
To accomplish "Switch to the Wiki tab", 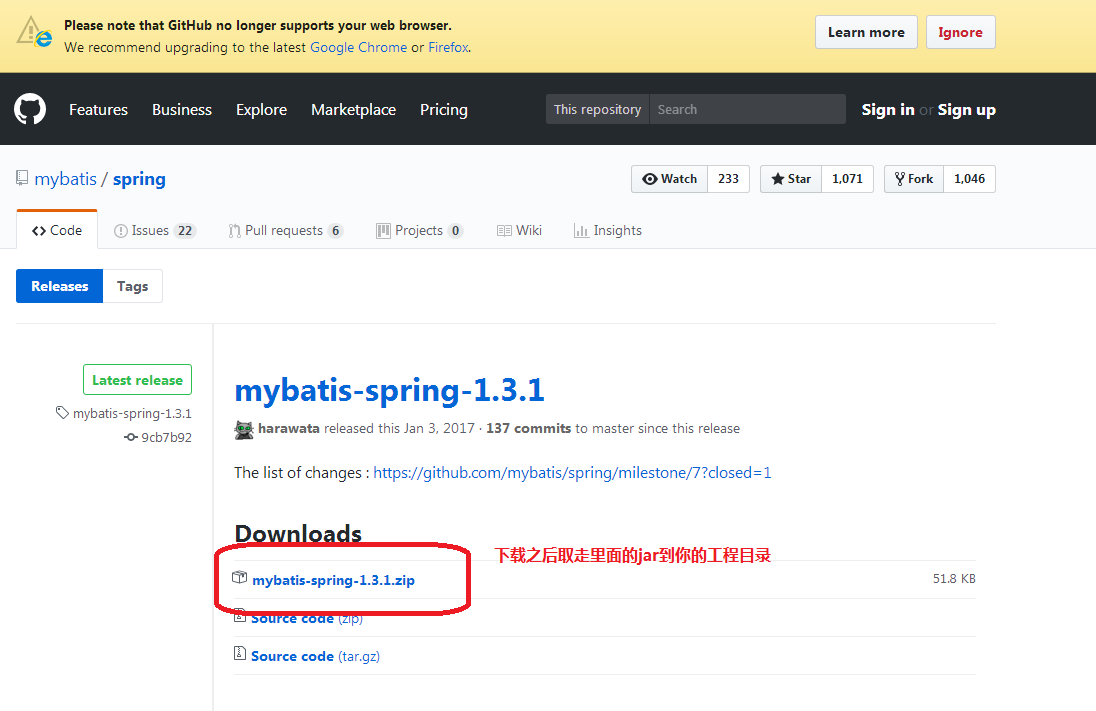I will [x=519, y=230].
